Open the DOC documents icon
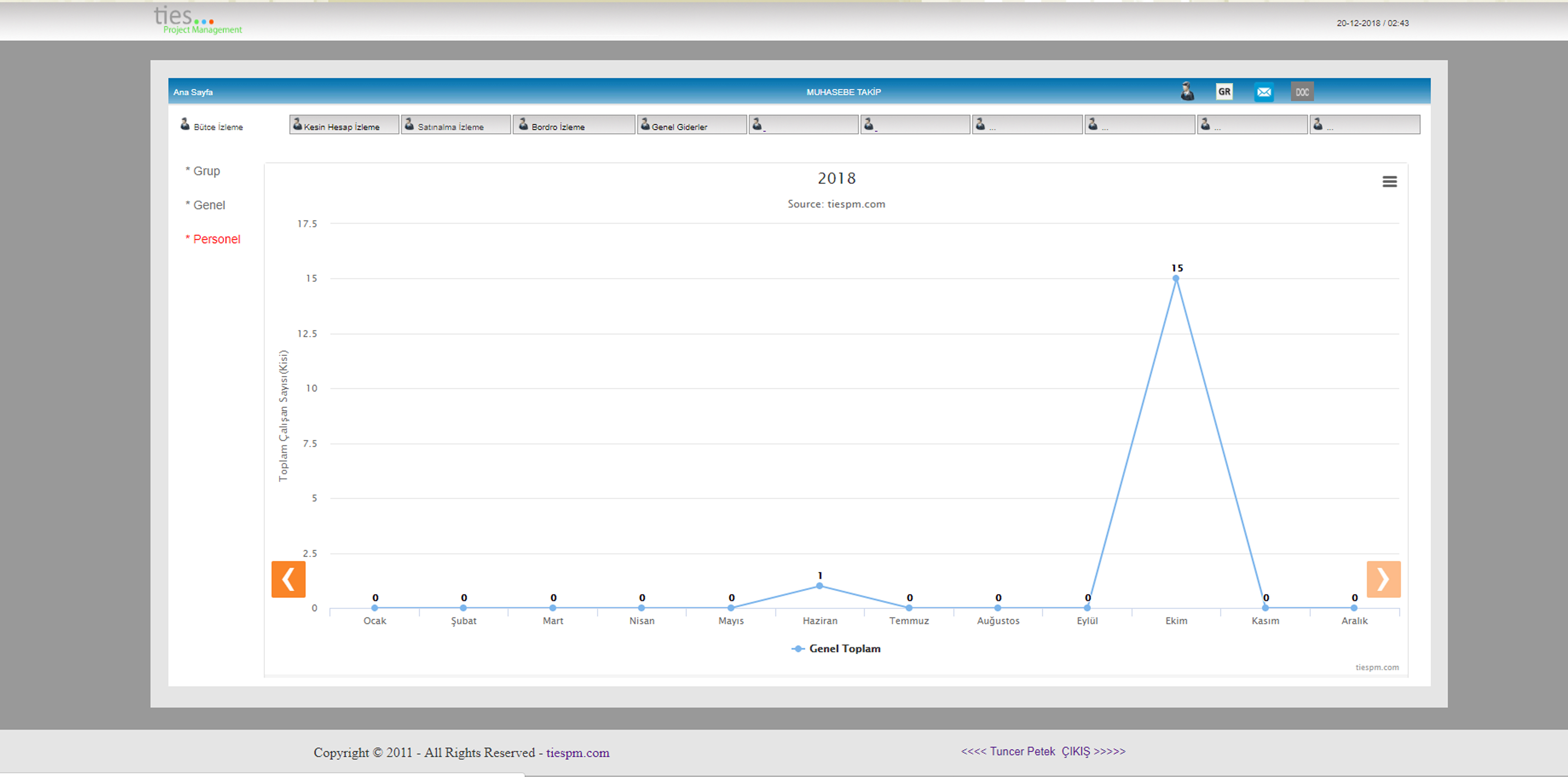Viewport: 1568px width, 777px height. [1302, 92]
